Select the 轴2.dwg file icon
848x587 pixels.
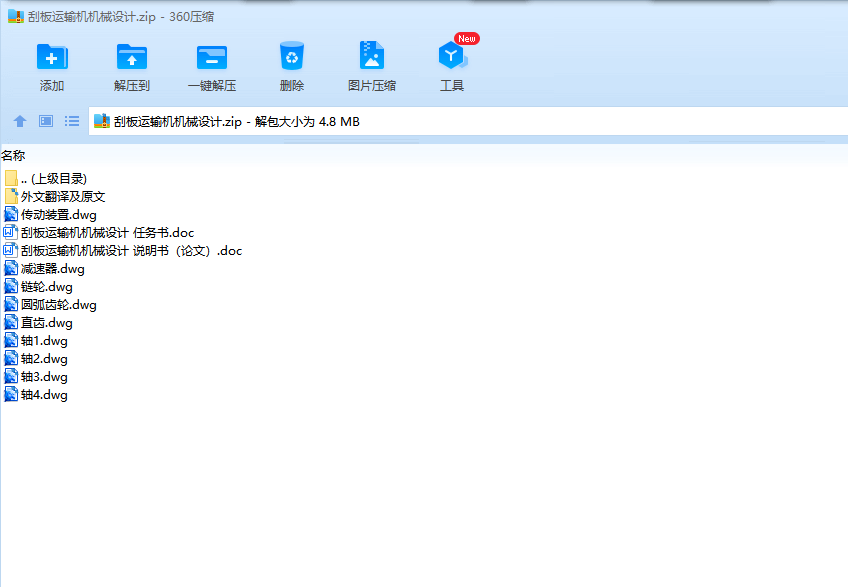(x=11, y=358)
